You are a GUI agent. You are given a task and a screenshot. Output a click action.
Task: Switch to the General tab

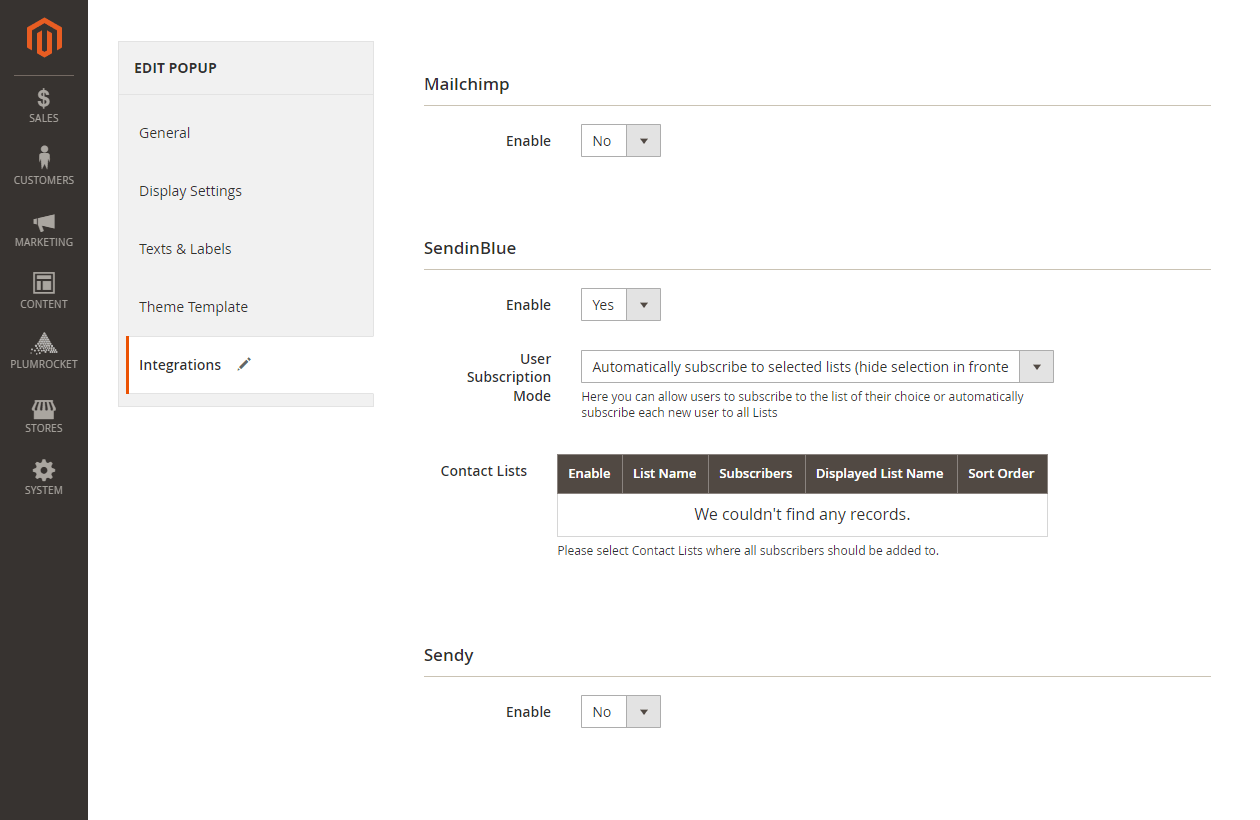tap(165, 133)
